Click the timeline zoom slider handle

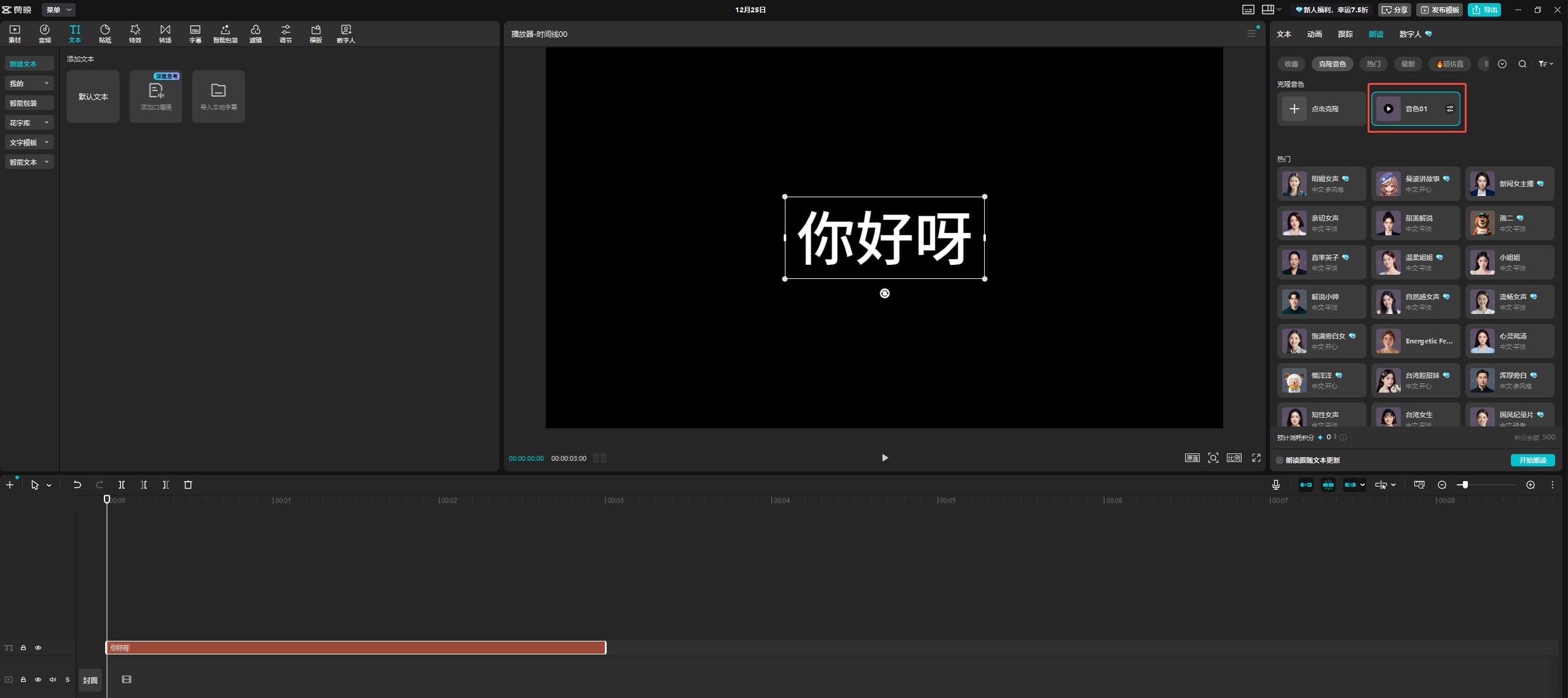click(1465, 485)
